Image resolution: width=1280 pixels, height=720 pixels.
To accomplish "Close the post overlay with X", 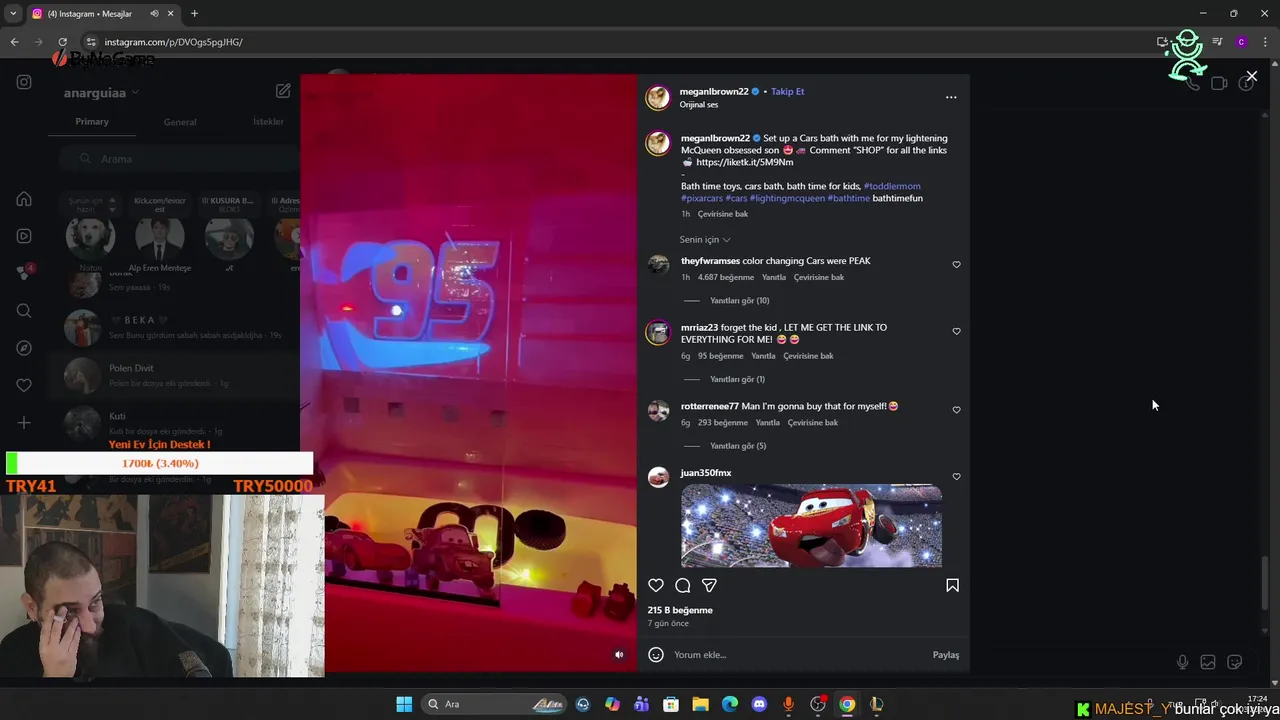I will pos(1251,76).
